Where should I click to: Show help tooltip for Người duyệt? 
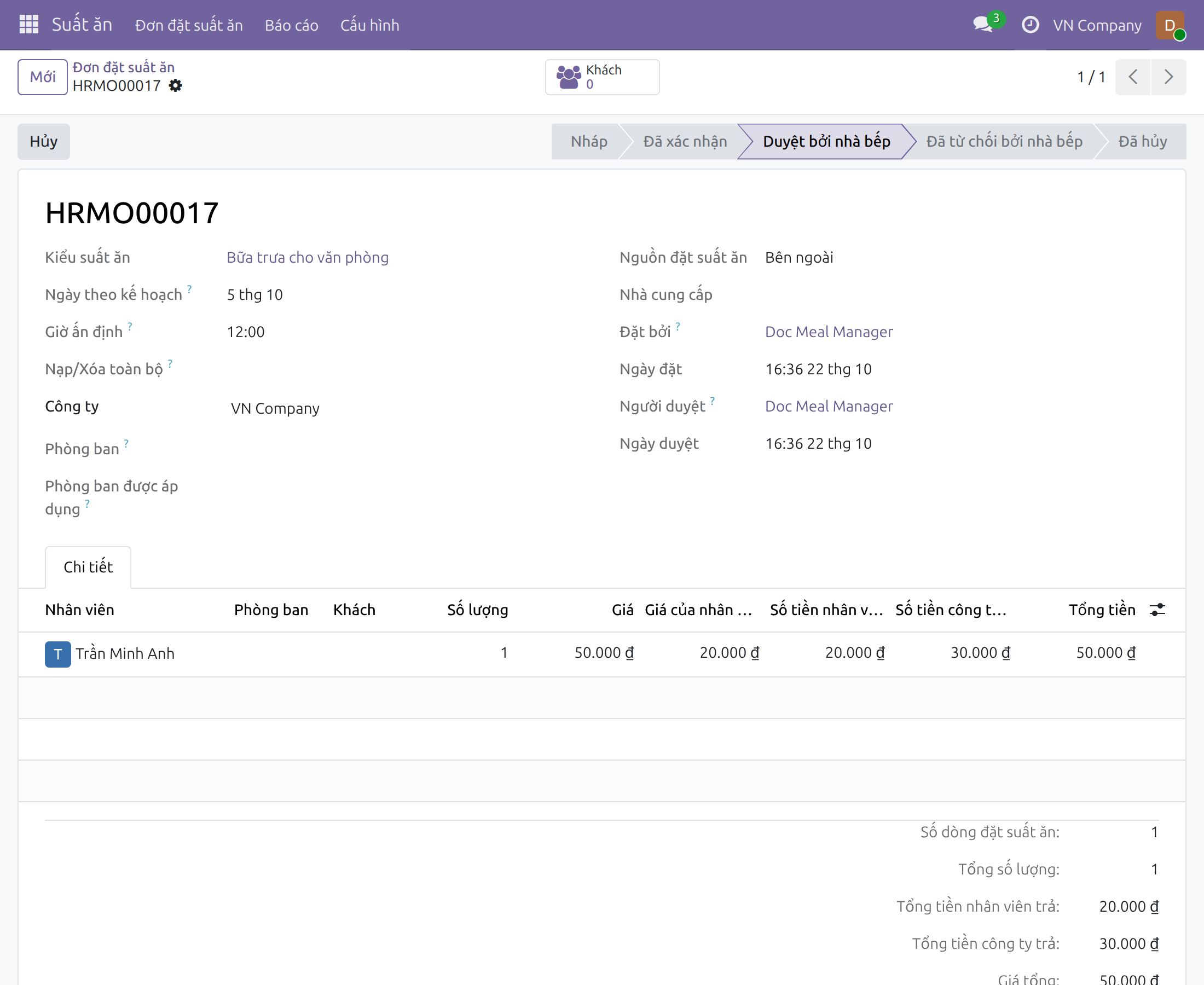click(x=713, y=401)
